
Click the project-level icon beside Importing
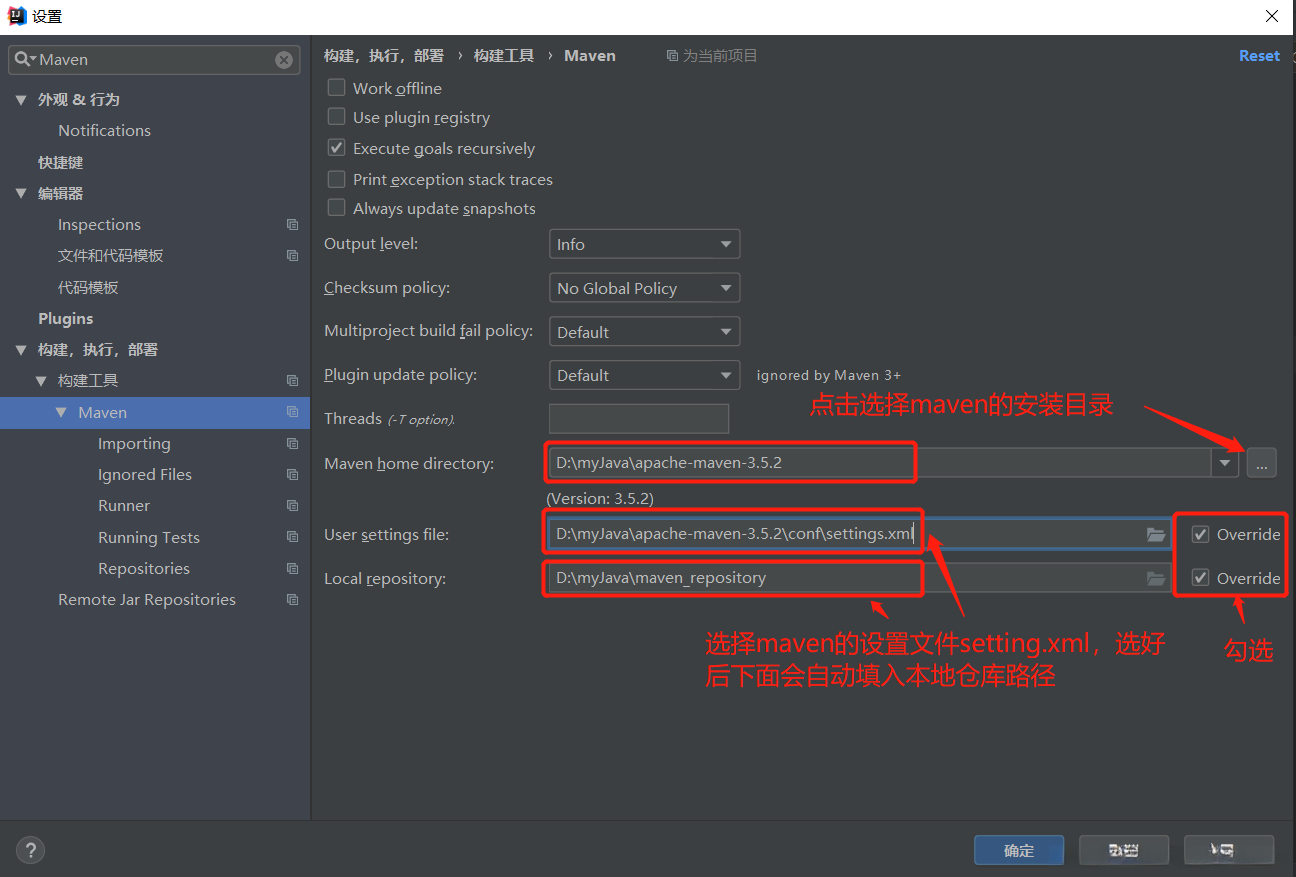point(292,444)
